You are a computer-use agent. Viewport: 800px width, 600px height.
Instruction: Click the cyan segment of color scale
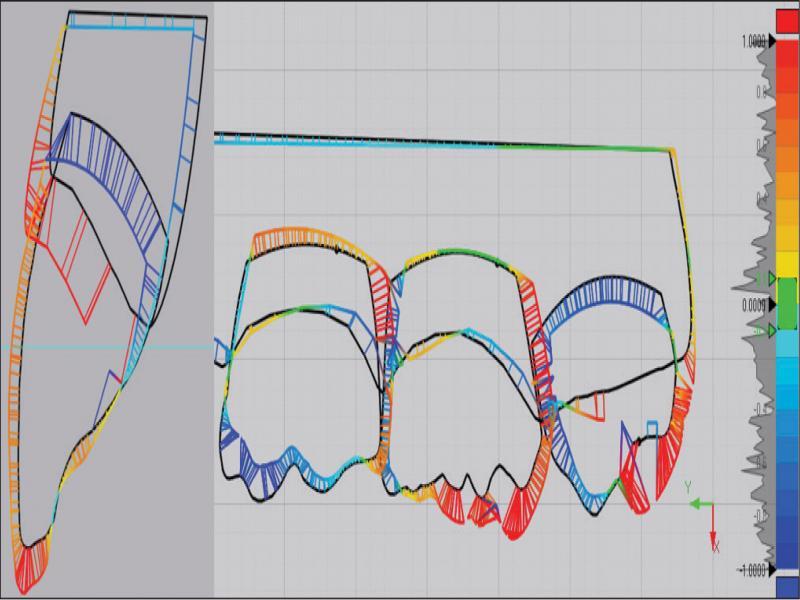click(787, 346)
